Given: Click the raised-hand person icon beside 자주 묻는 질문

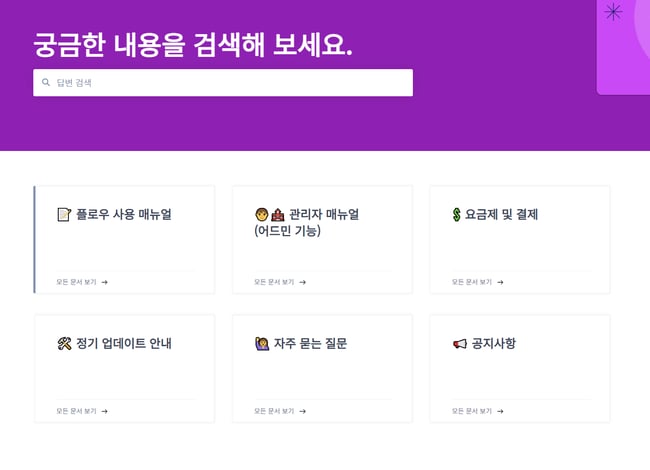Looking at the screenshot, I should coord(261,344).
